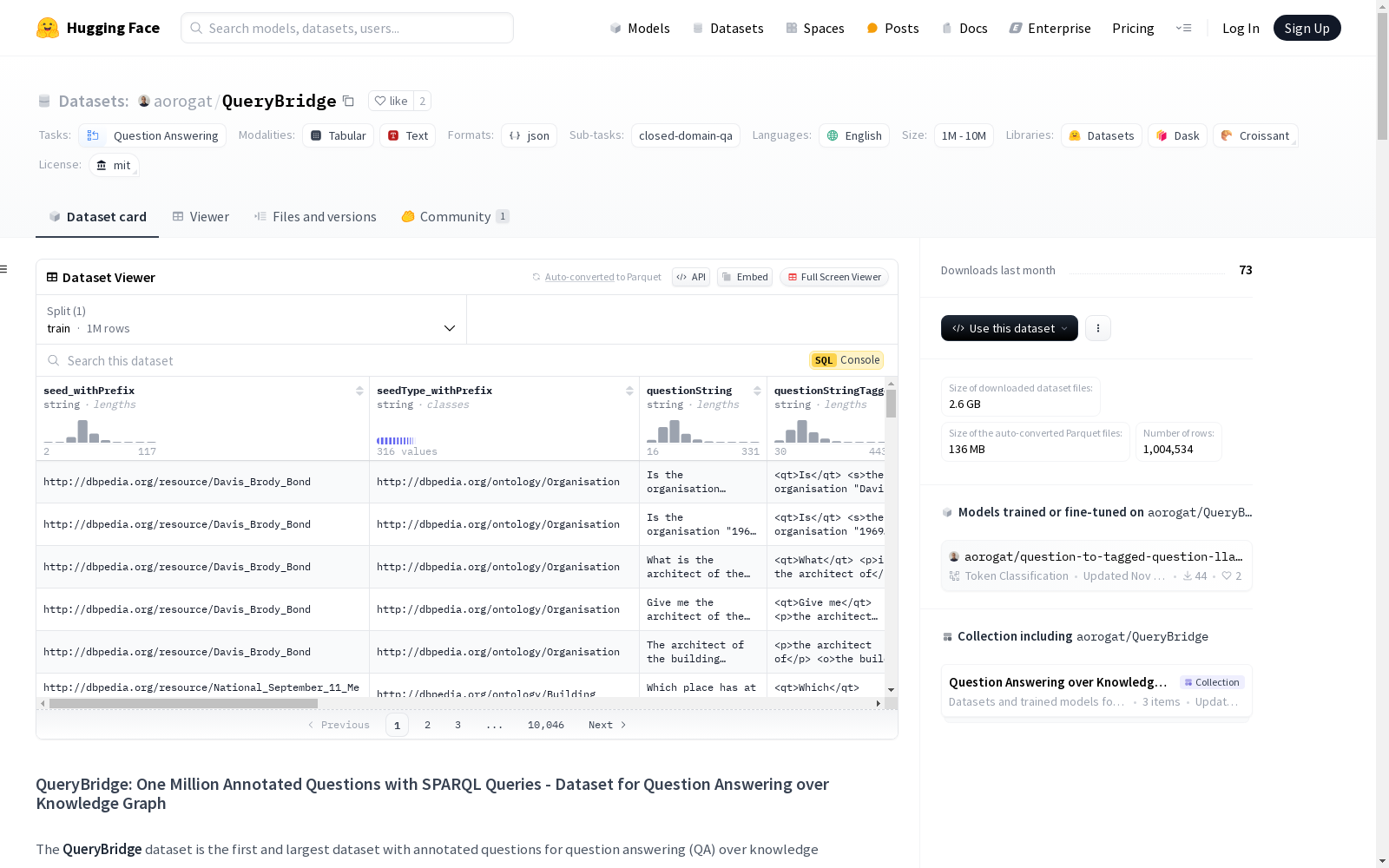Jump to page 10,046
1389x868 pixels.
coord(546,725)
